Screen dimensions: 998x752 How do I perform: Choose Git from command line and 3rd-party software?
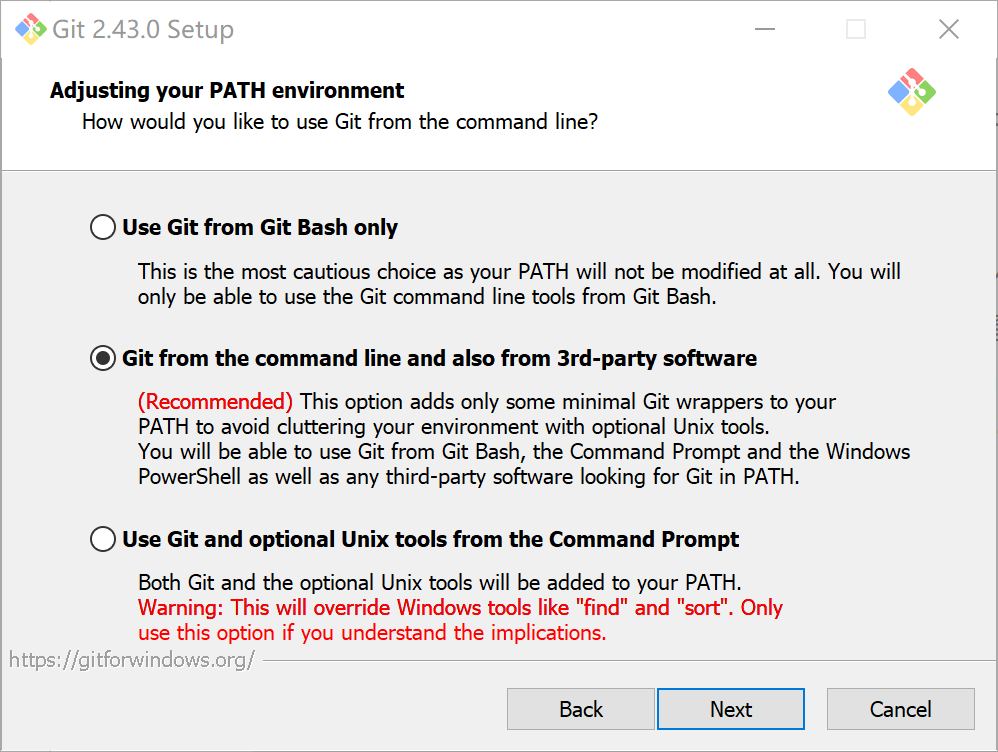click(103, 358)
